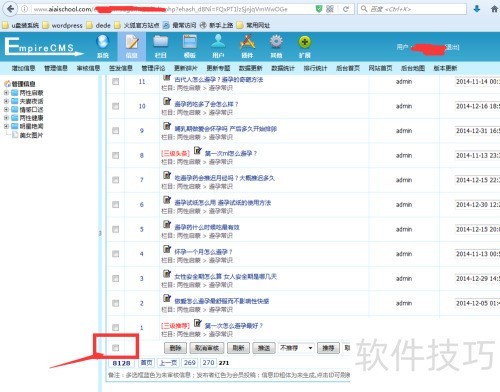Screen dimensions: 500x392
Task: Open the dede bookmark folder
Action: (x=98, y=25)
